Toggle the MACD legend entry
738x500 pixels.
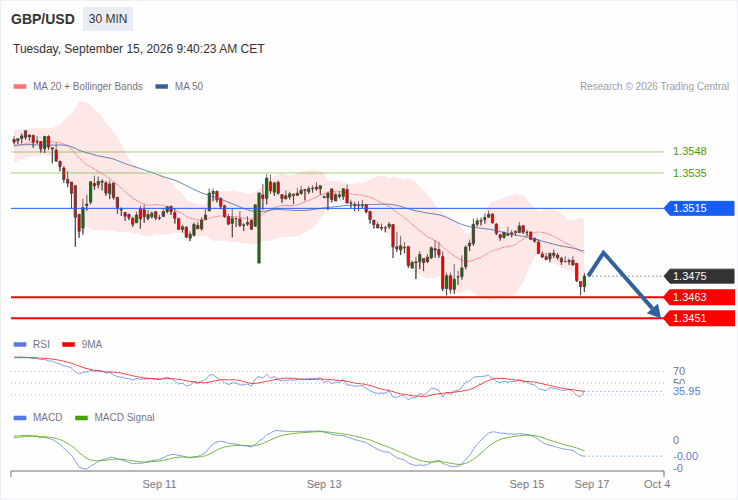tap(38, 418)
